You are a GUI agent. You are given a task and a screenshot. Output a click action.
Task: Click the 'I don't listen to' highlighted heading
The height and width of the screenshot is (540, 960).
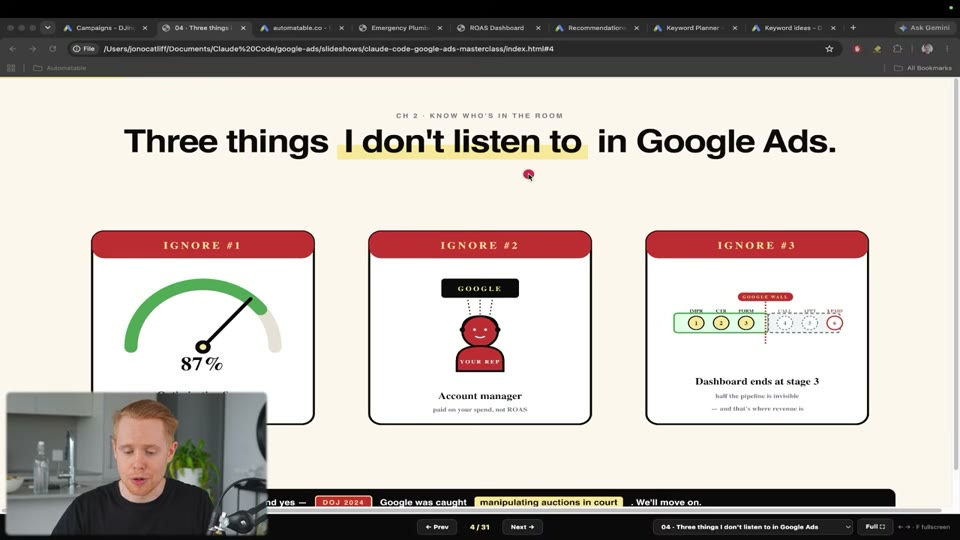[x=462, y=141]
